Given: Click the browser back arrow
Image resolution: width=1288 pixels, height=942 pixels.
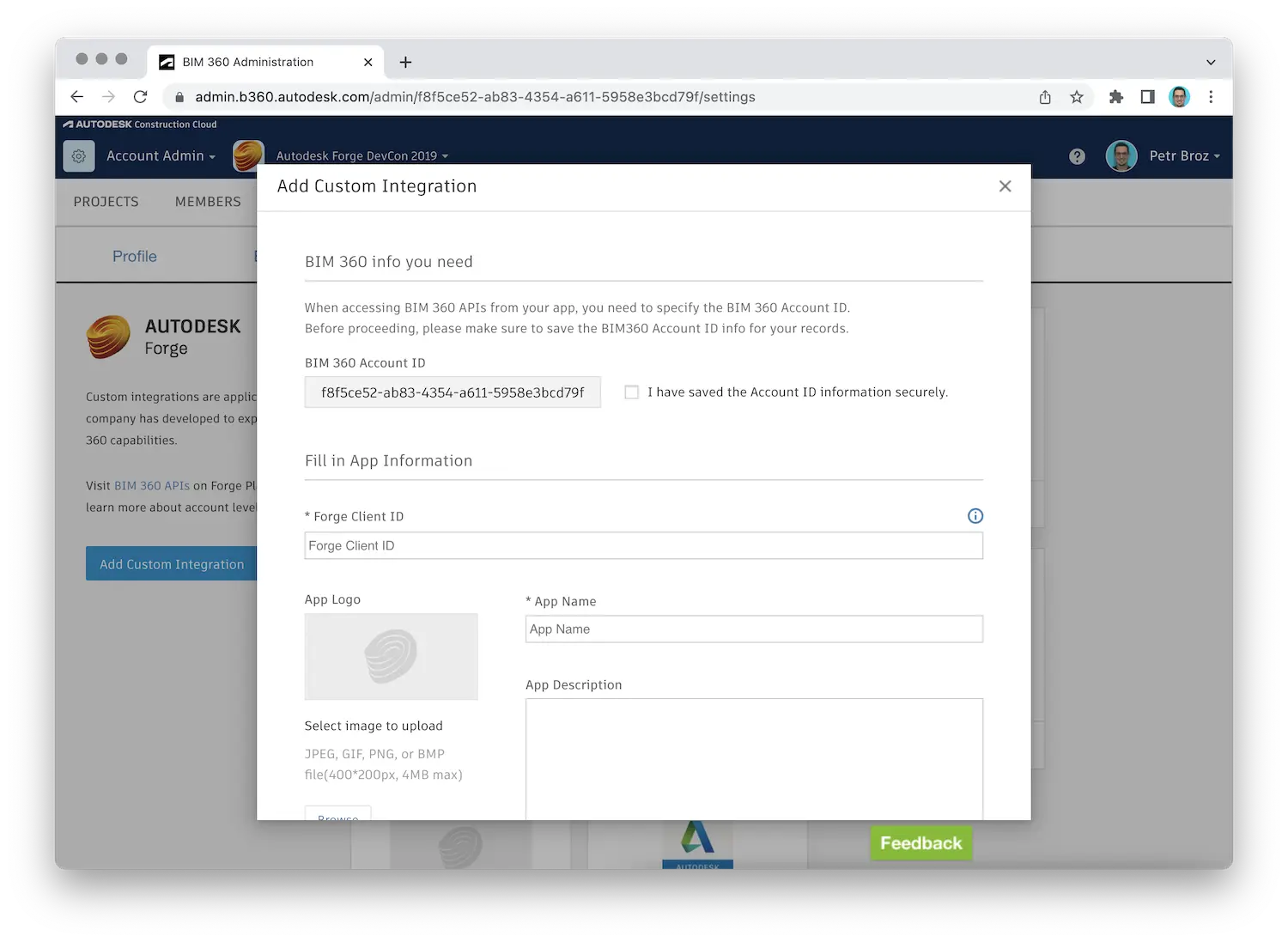Looking at the screenshot, I should 77,97.
